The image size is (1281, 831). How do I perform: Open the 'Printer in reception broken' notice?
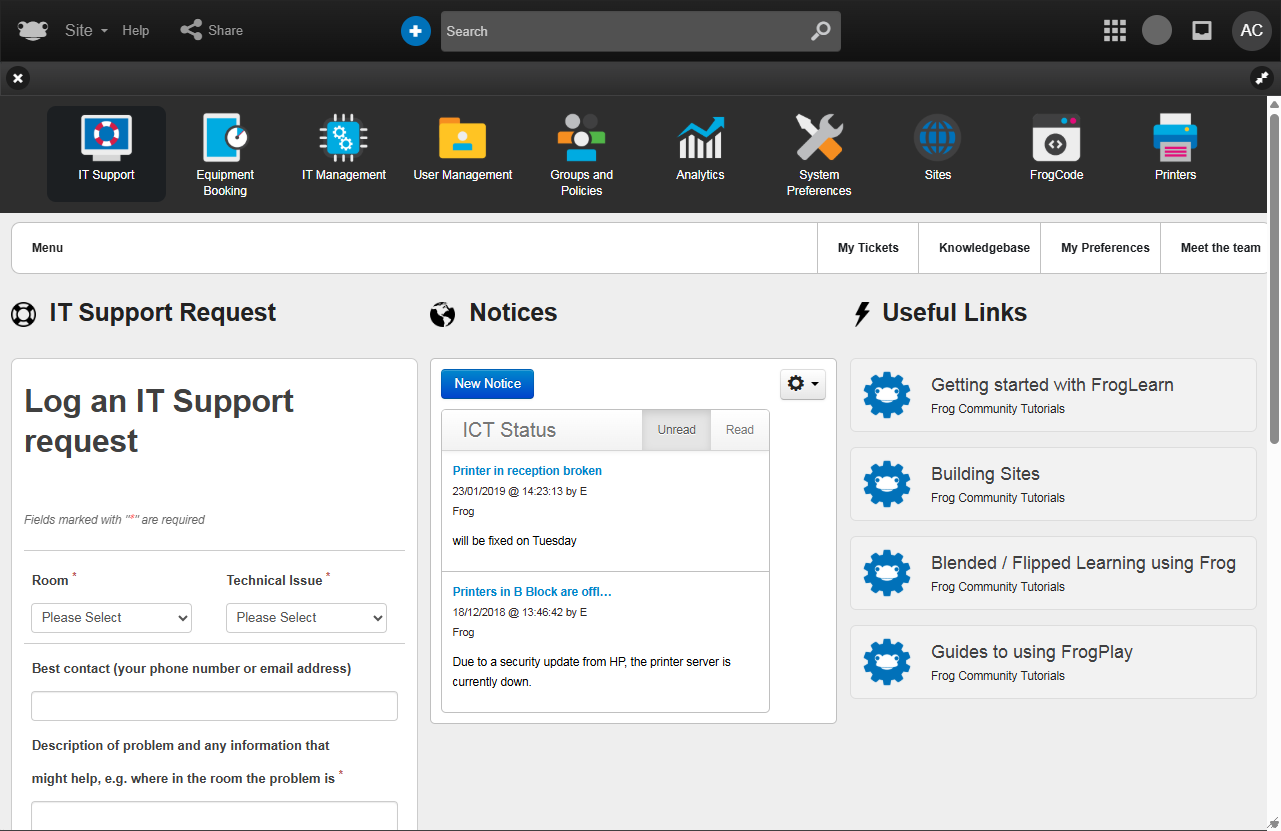[527, 471]
